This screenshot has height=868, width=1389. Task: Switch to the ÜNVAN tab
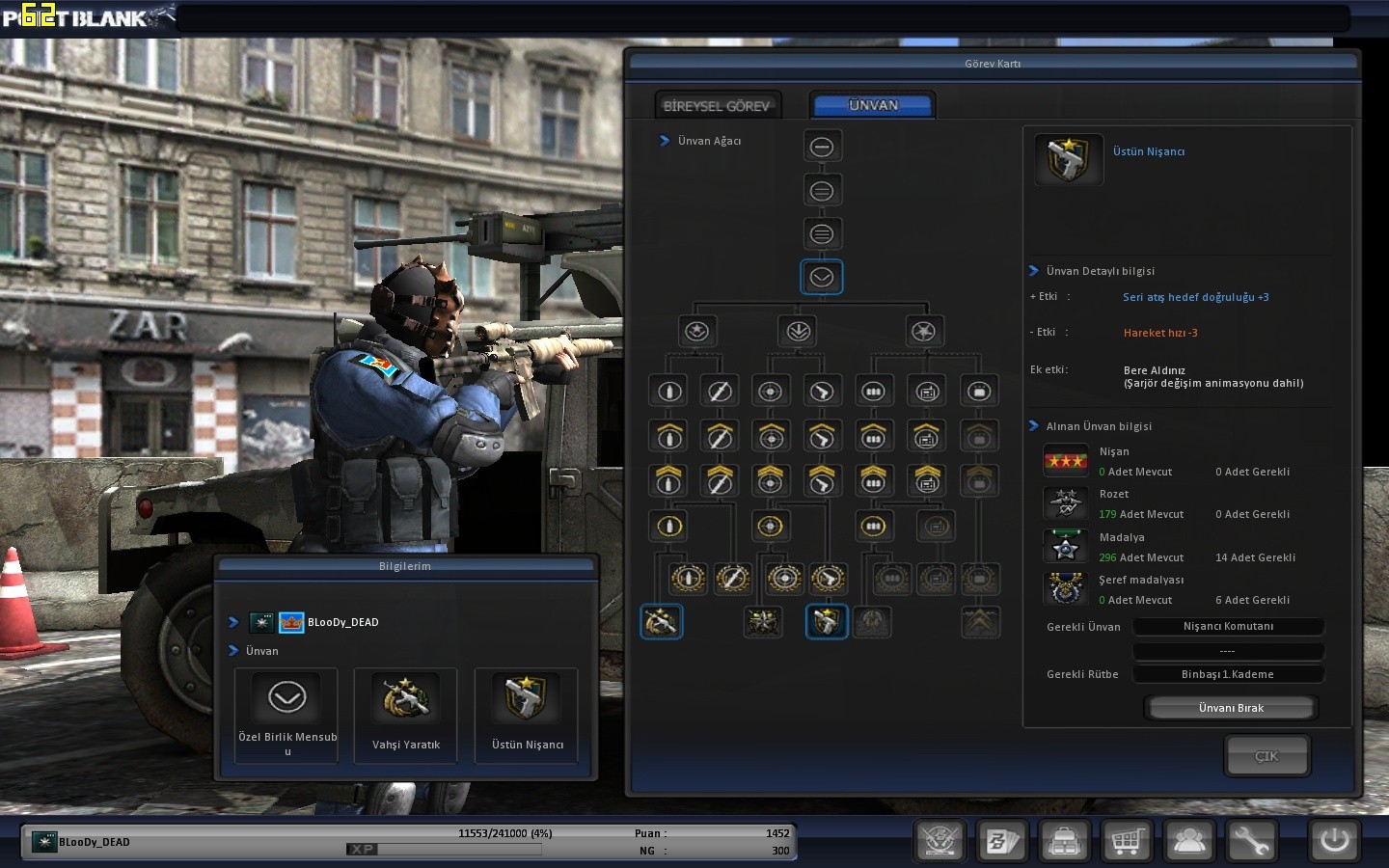click(873, 105)
